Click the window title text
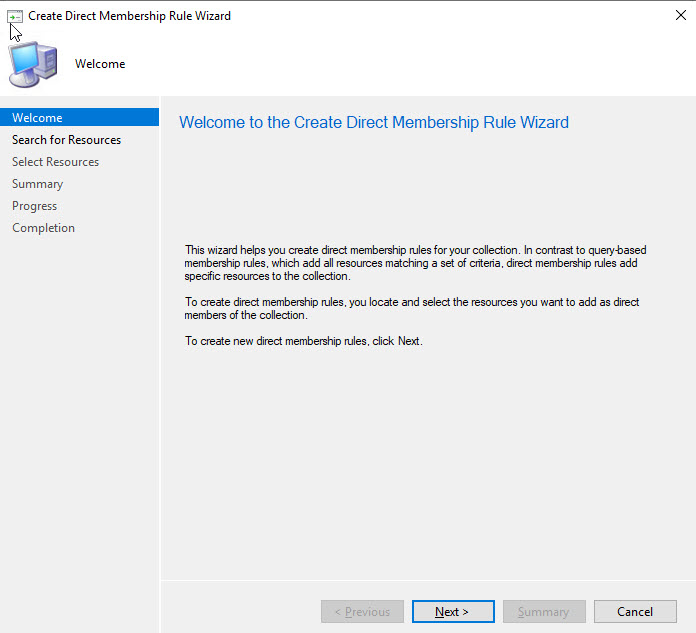Screen dimensions: 696x633 (x=129, y=16)
